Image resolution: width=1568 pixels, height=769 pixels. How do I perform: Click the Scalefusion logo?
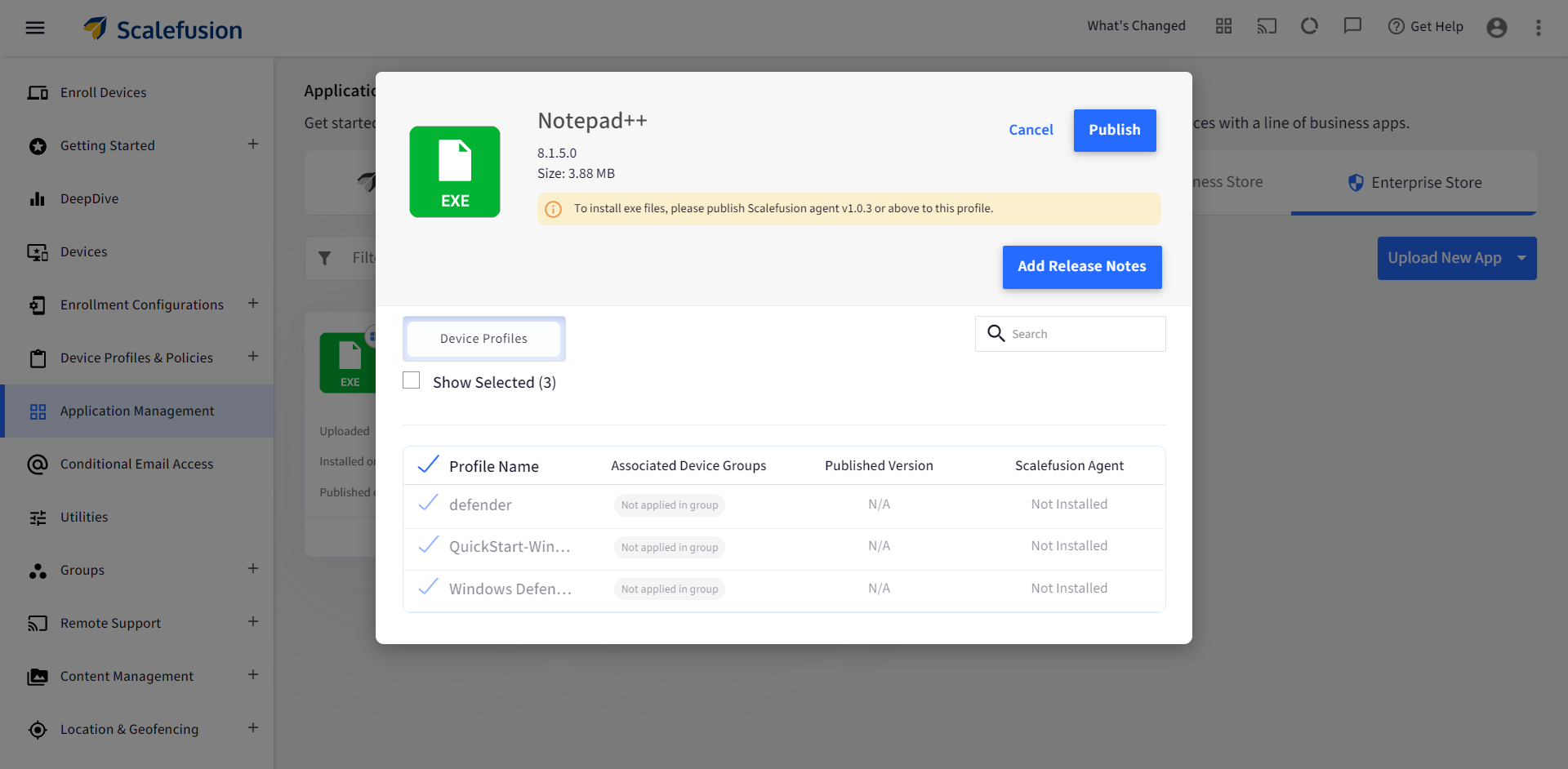(x=163, y=29)
